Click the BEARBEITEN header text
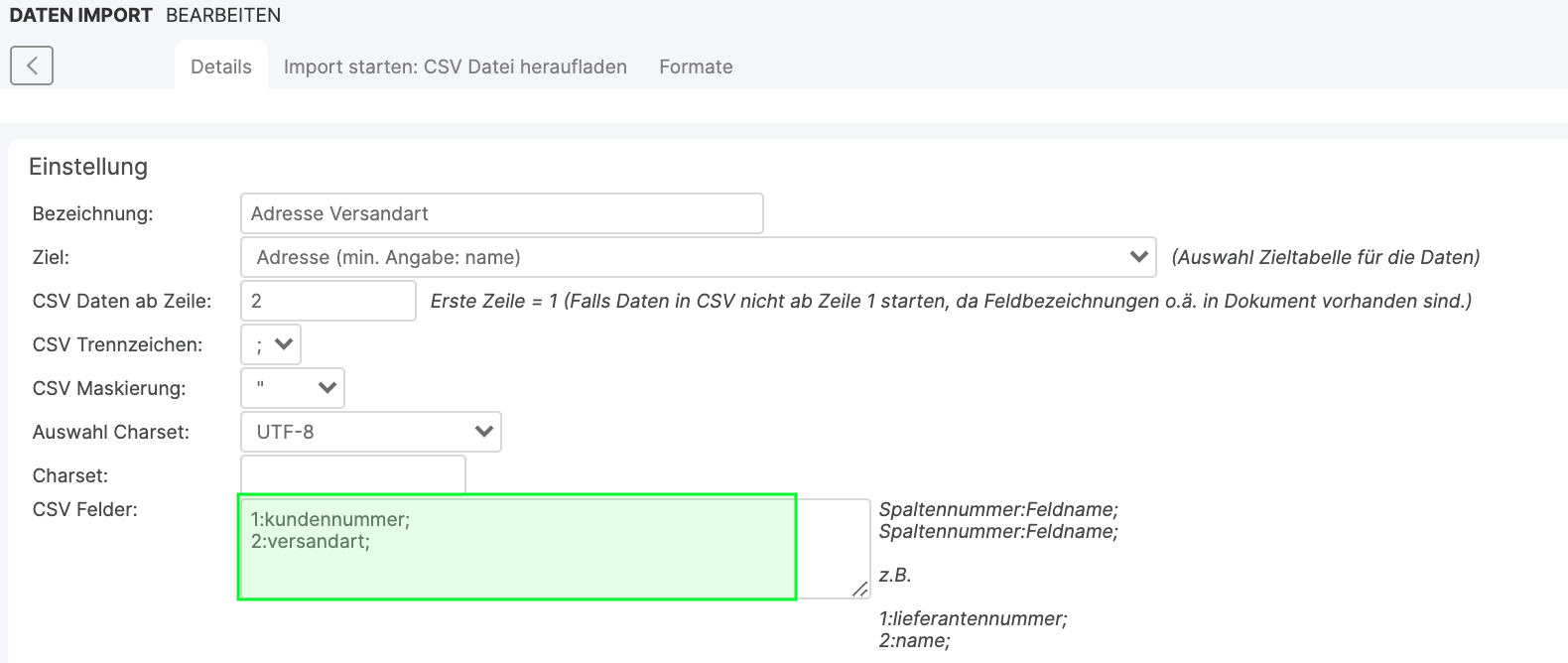1568x663 pixels. pos(223,15)
